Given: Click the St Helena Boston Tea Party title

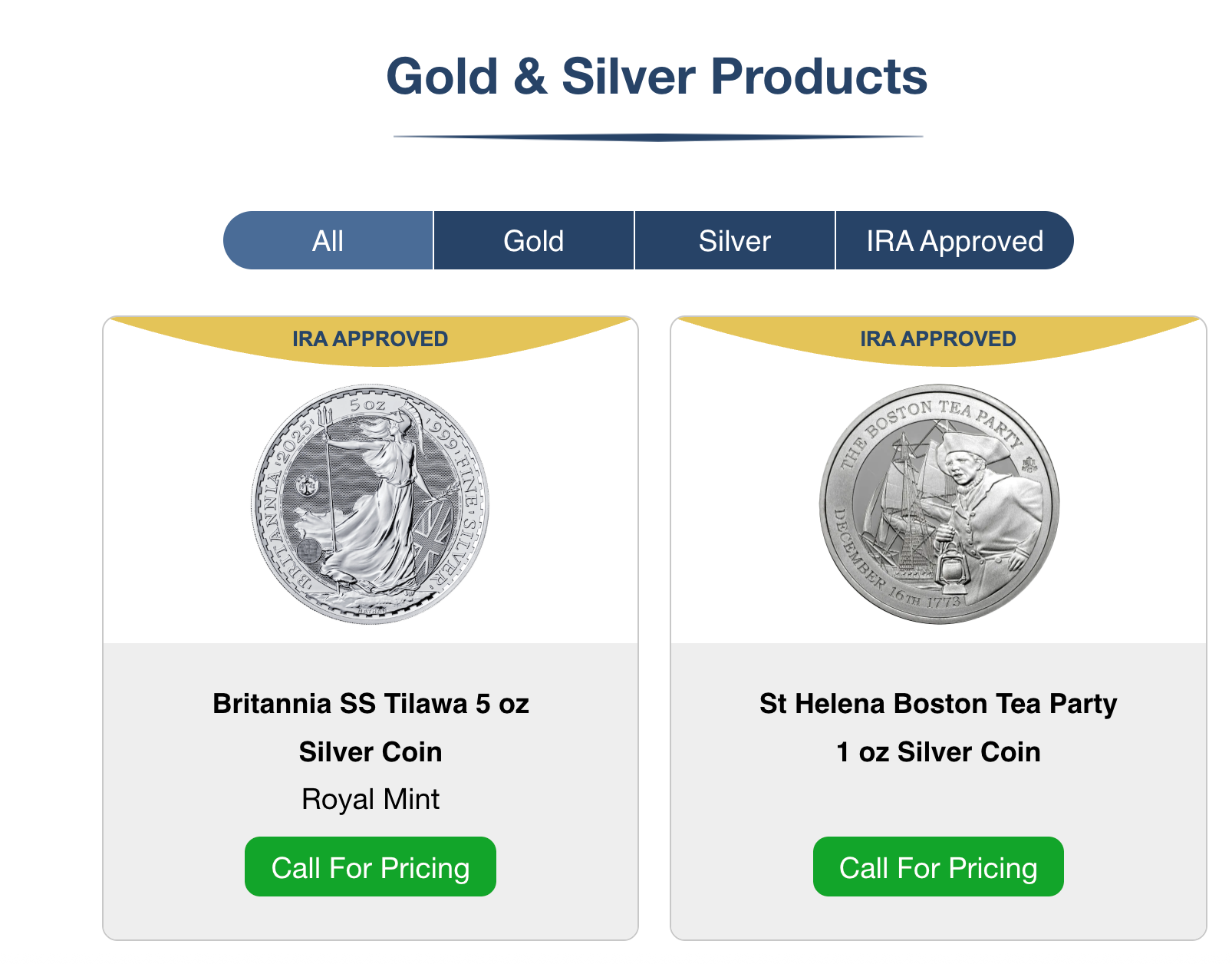Looking at the screenshot, I should (x=938, y=704).
